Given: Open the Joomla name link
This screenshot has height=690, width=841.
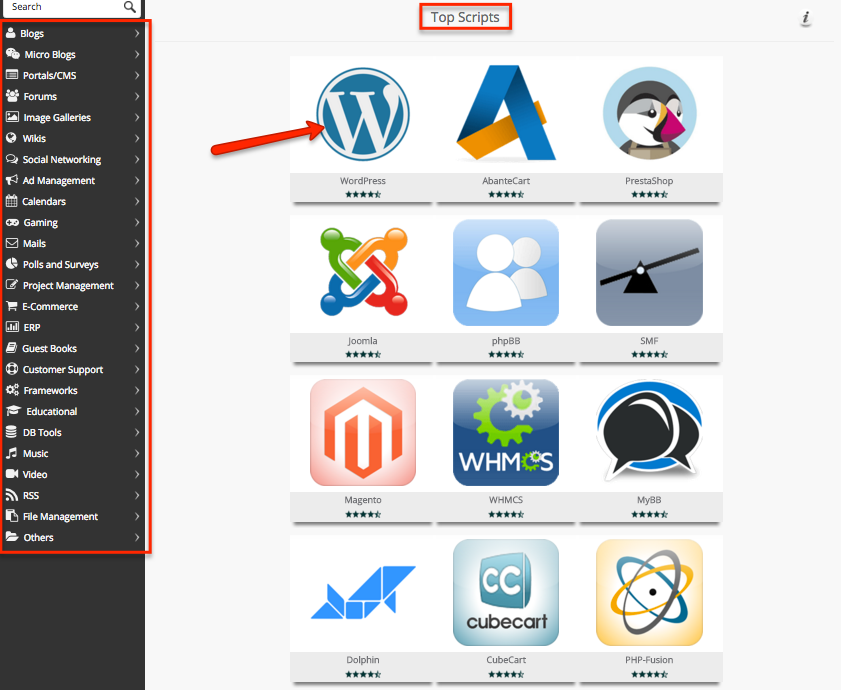Looking at the screenshot, I should point(363,341).
